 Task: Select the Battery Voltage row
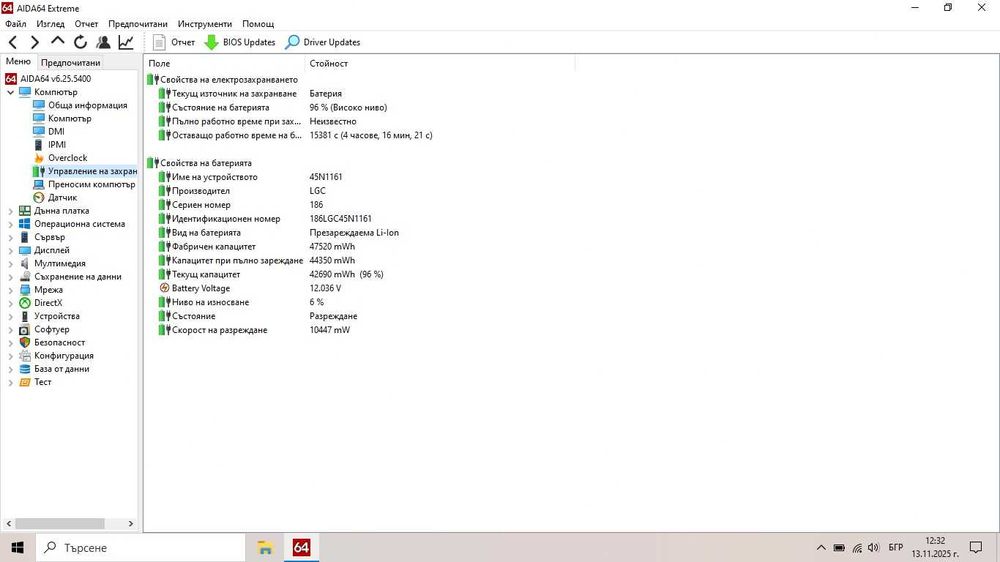(251, 288)
